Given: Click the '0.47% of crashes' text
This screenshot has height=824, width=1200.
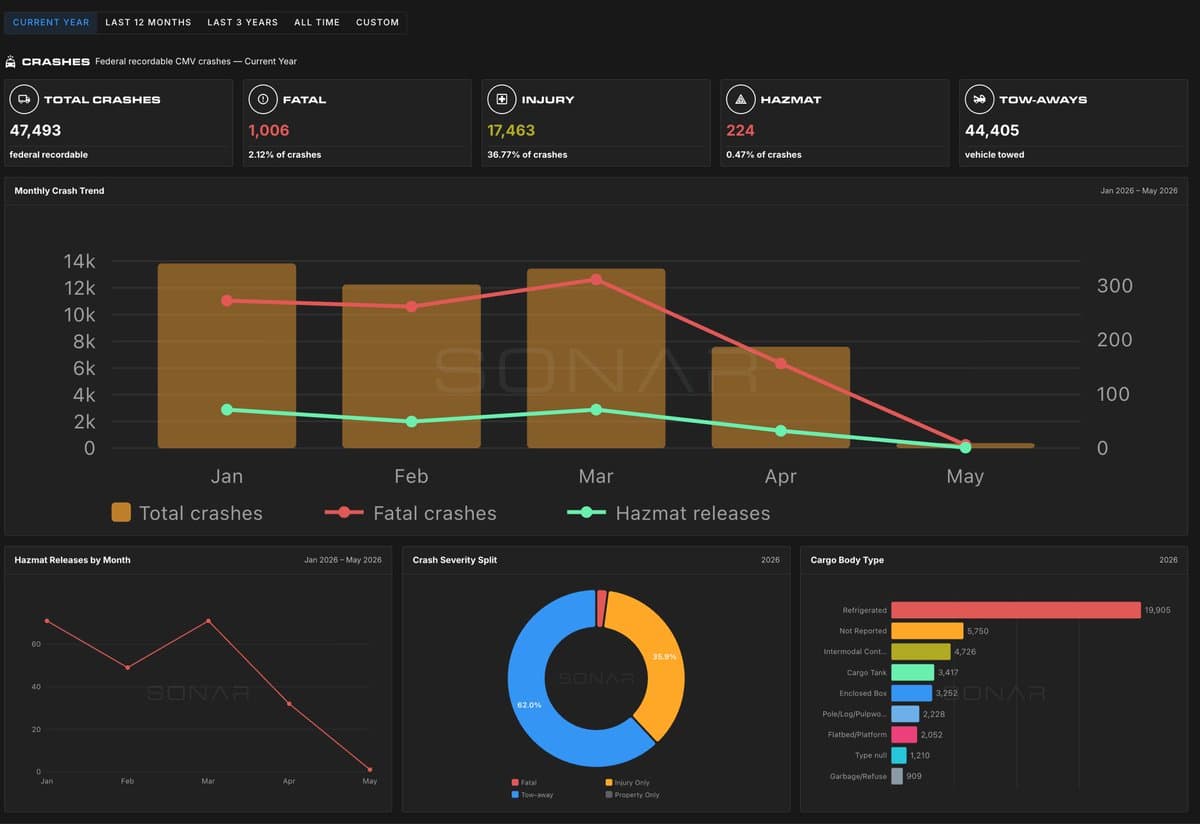Looking at the screenshot, I should click(x=764, y=155).
